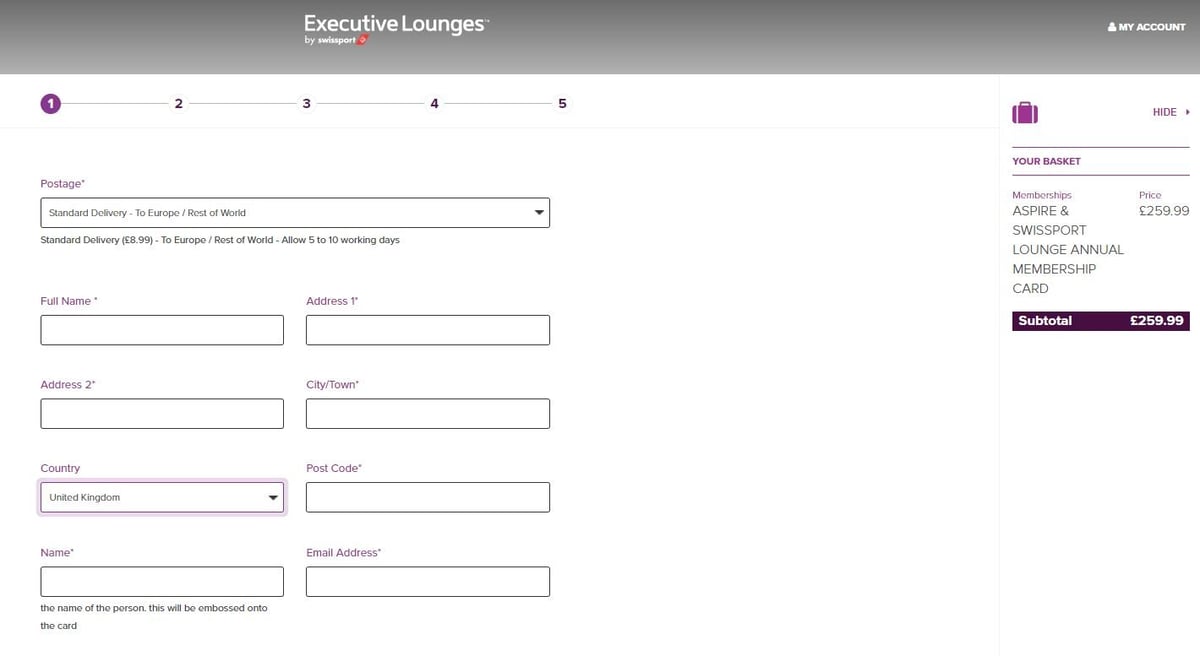
Task: Go to checkout step 1
Action: point(50,103)
